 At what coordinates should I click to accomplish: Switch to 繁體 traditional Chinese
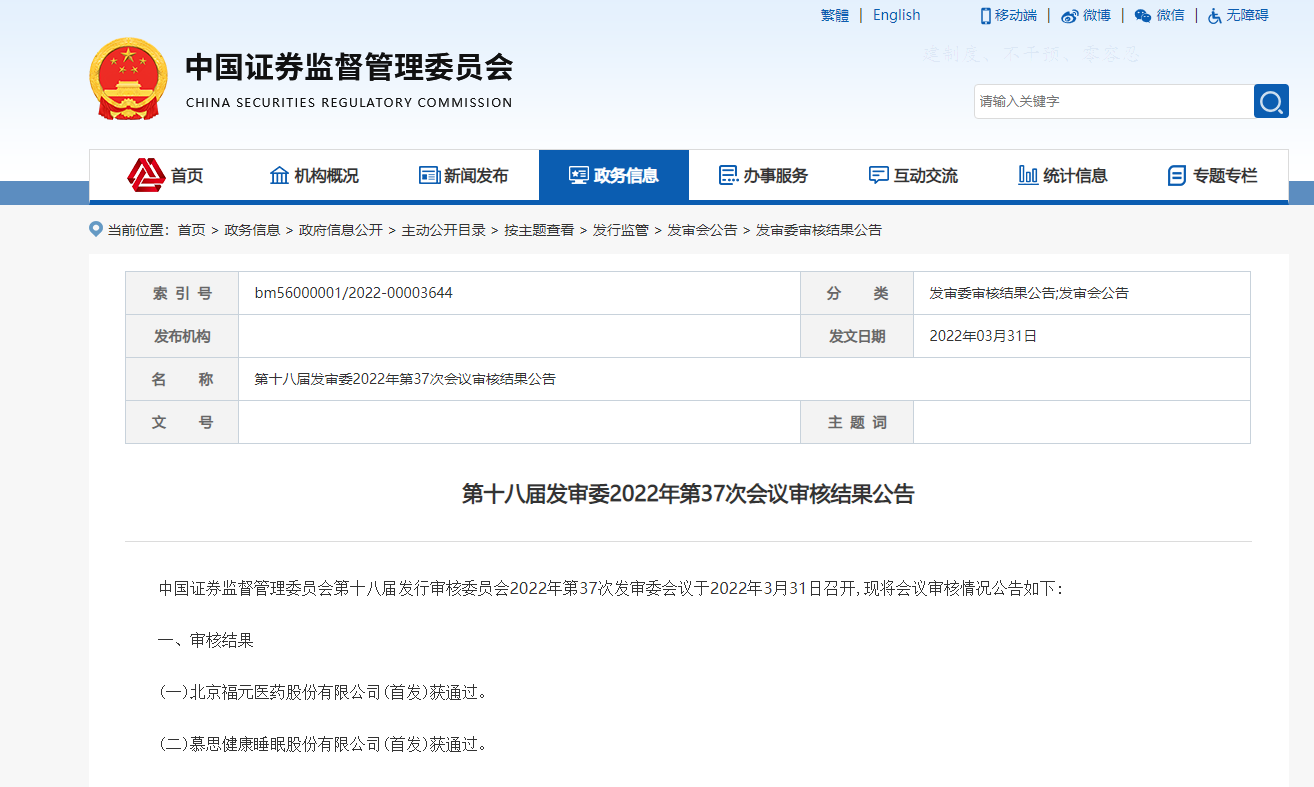pos(835,15)
